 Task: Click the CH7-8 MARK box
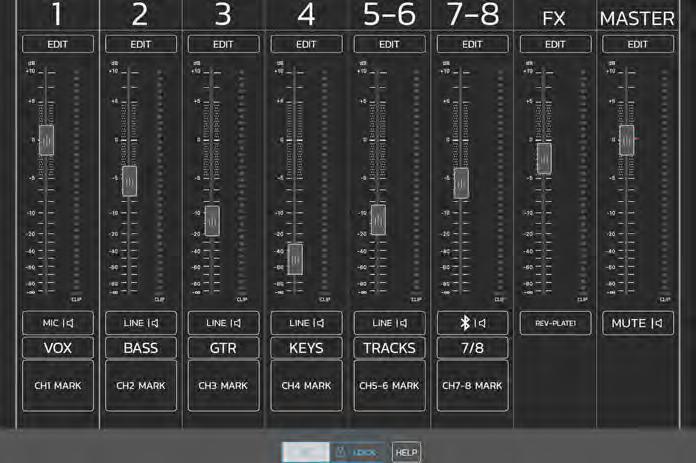(x=472, y=386)
